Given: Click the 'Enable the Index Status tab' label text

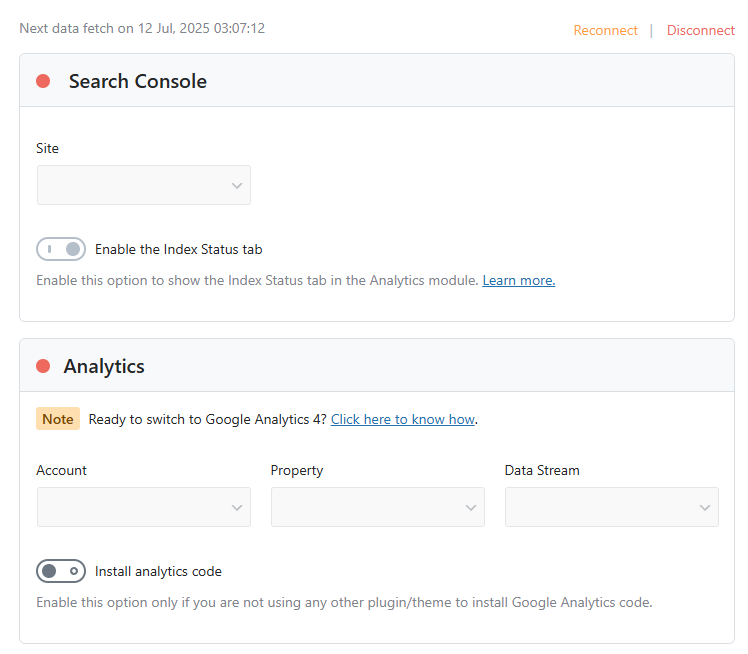Looking at the screenshot, I should click(x=178, y=249).
